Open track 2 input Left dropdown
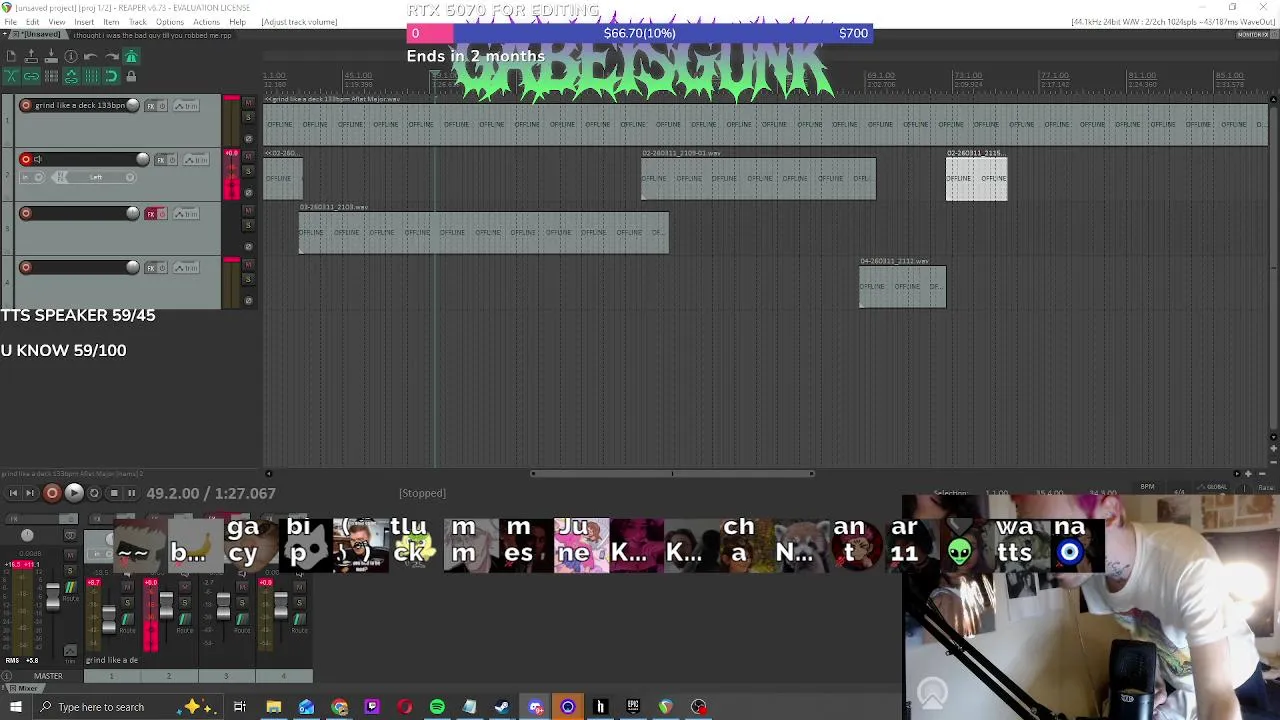The width and height of the screenshot is (1280, 720). point(95,177)
